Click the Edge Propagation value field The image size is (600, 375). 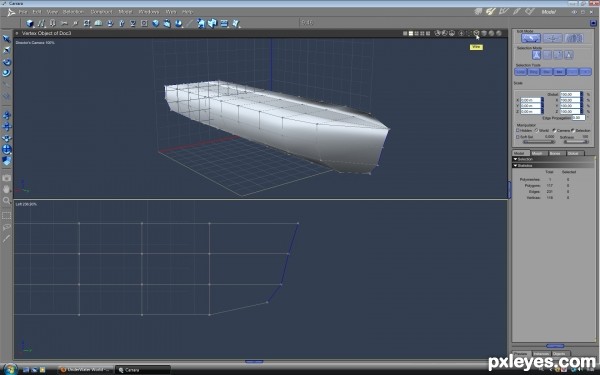tap(579, 118)
